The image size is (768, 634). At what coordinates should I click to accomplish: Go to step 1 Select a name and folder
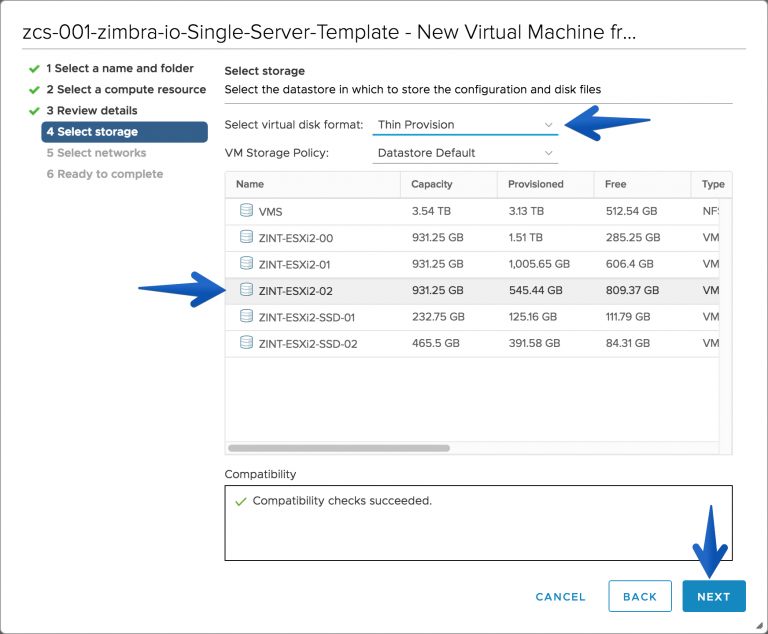[x=120, y=68]
